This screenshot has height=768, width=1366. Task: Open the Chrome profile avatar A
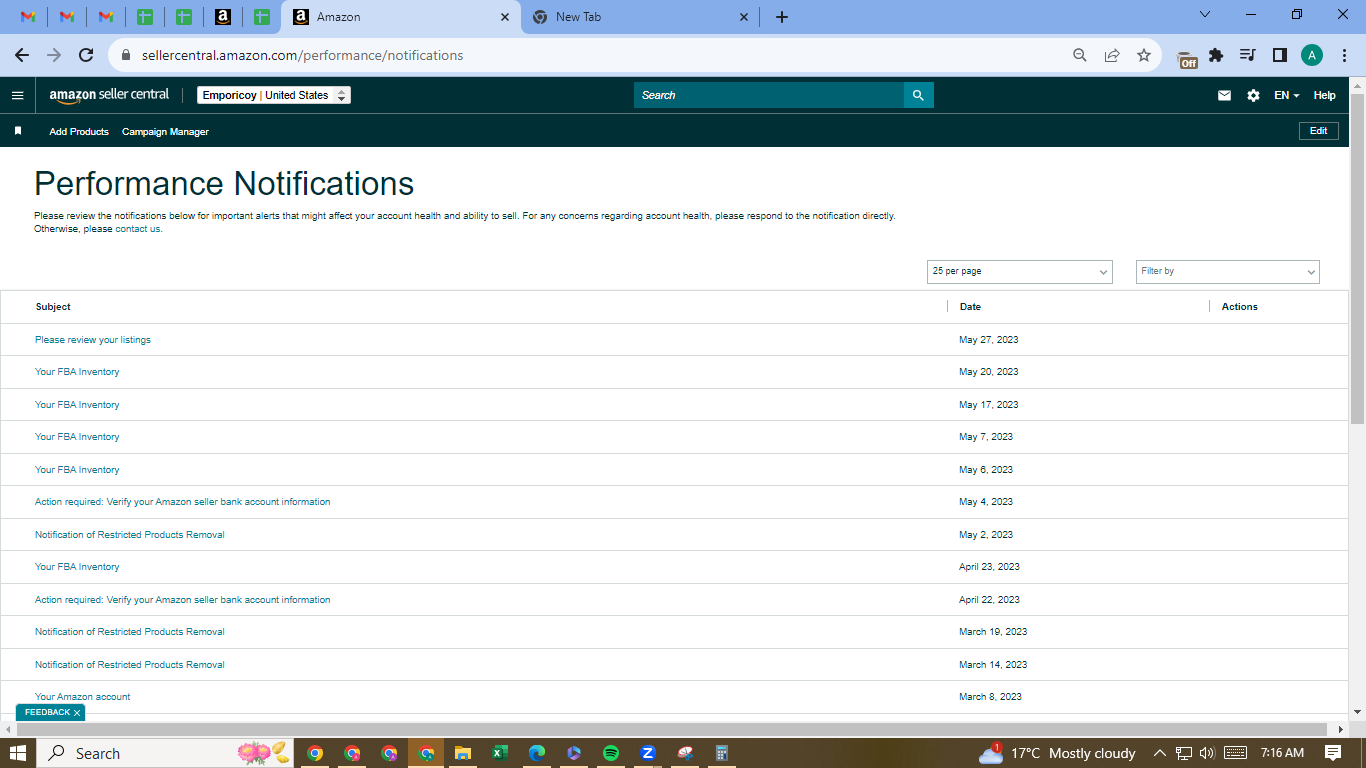1312,55
